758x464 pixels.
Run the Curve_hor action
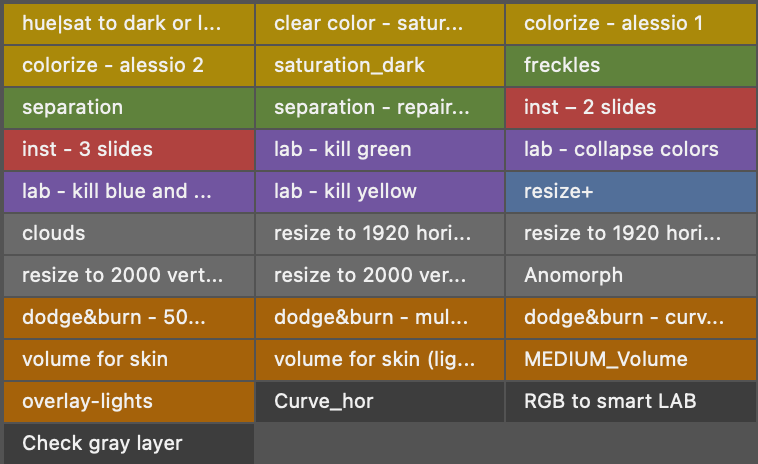pos(379,401)
